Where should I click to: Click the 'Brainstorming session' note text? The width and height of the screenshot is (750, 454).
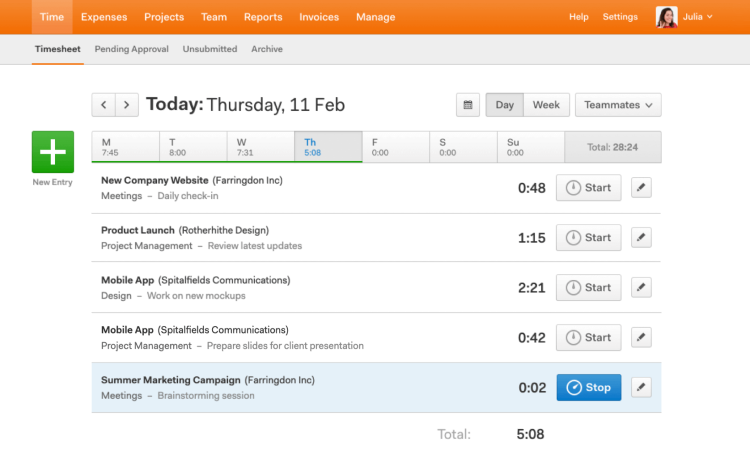[x=206, y=396]
